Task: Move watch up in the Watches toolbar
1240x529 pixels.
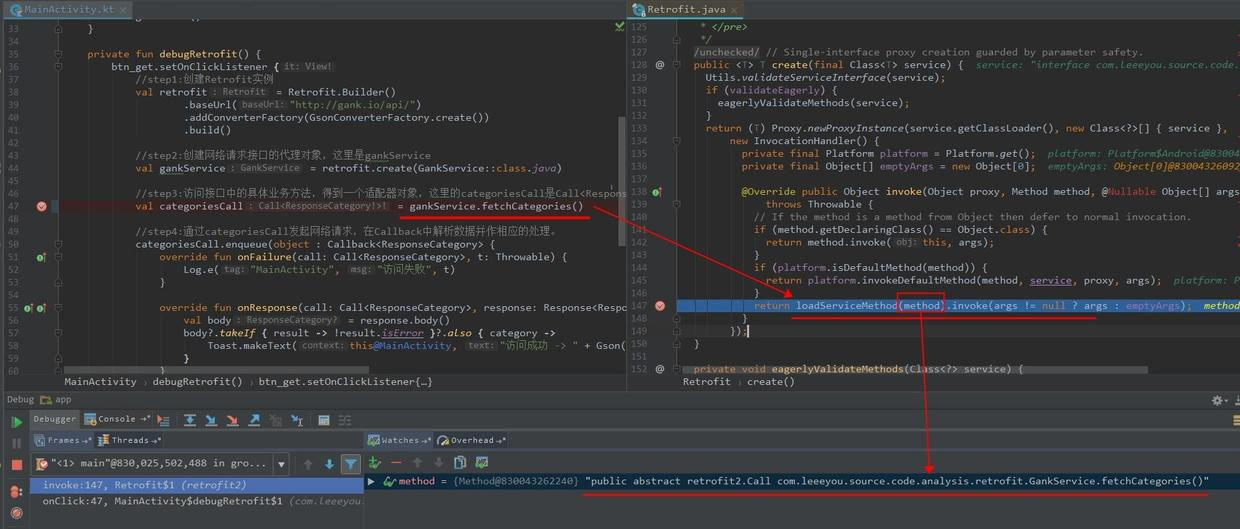Action: click(417, 462)
